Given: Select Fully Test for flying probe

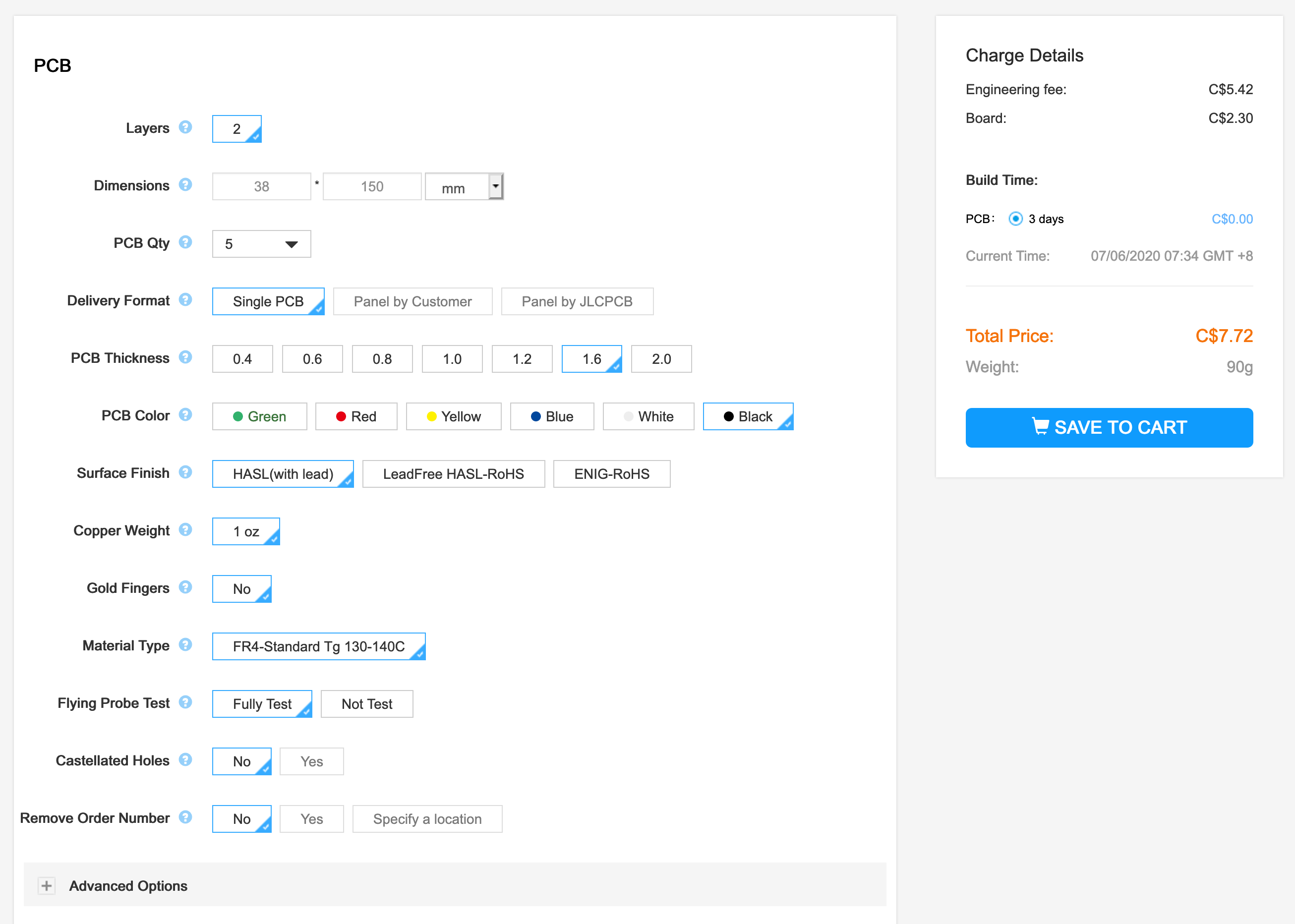Looking at the screenshot, I should point(262,704).
